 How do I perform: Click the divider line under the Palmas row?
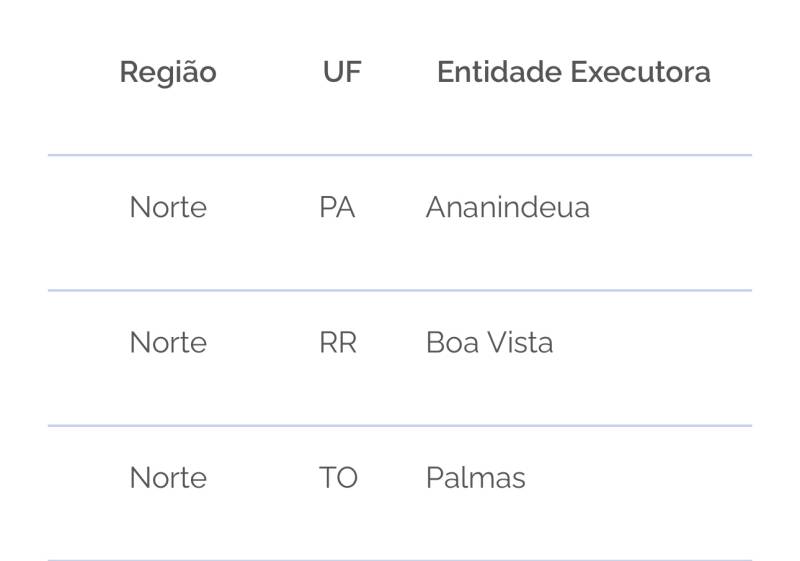(x=400, y=559)
